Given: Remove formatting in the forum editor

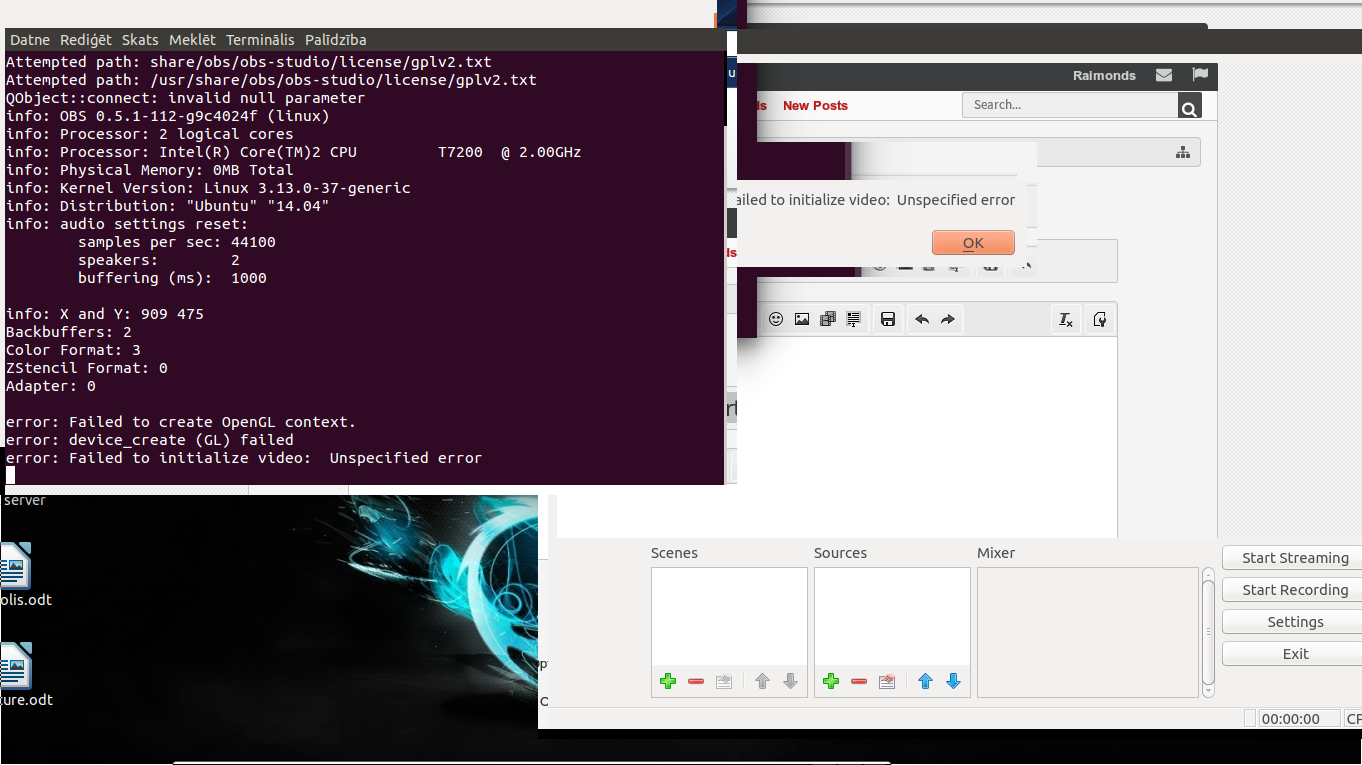Looking at the screenshot, I should pyautogui.click(x=1066, y=319).
